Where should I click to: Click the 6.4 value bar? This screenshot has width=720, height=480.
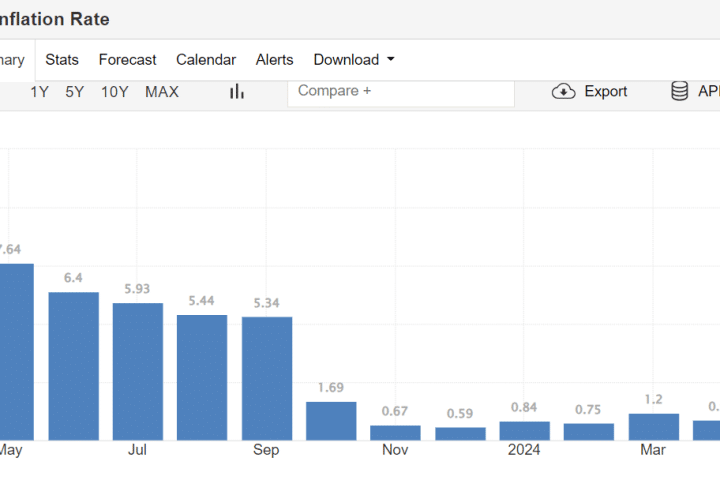point(74,366)
